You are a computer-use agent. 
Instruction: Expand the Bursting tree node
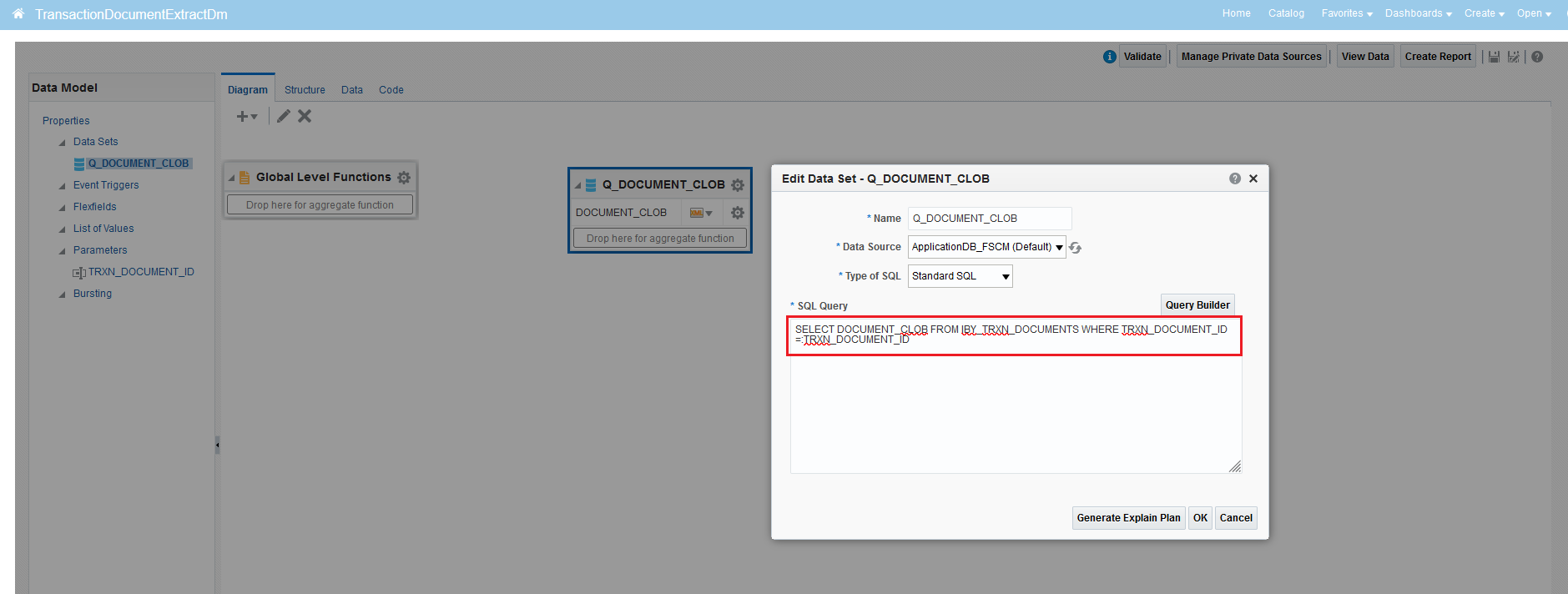point(62,294)
